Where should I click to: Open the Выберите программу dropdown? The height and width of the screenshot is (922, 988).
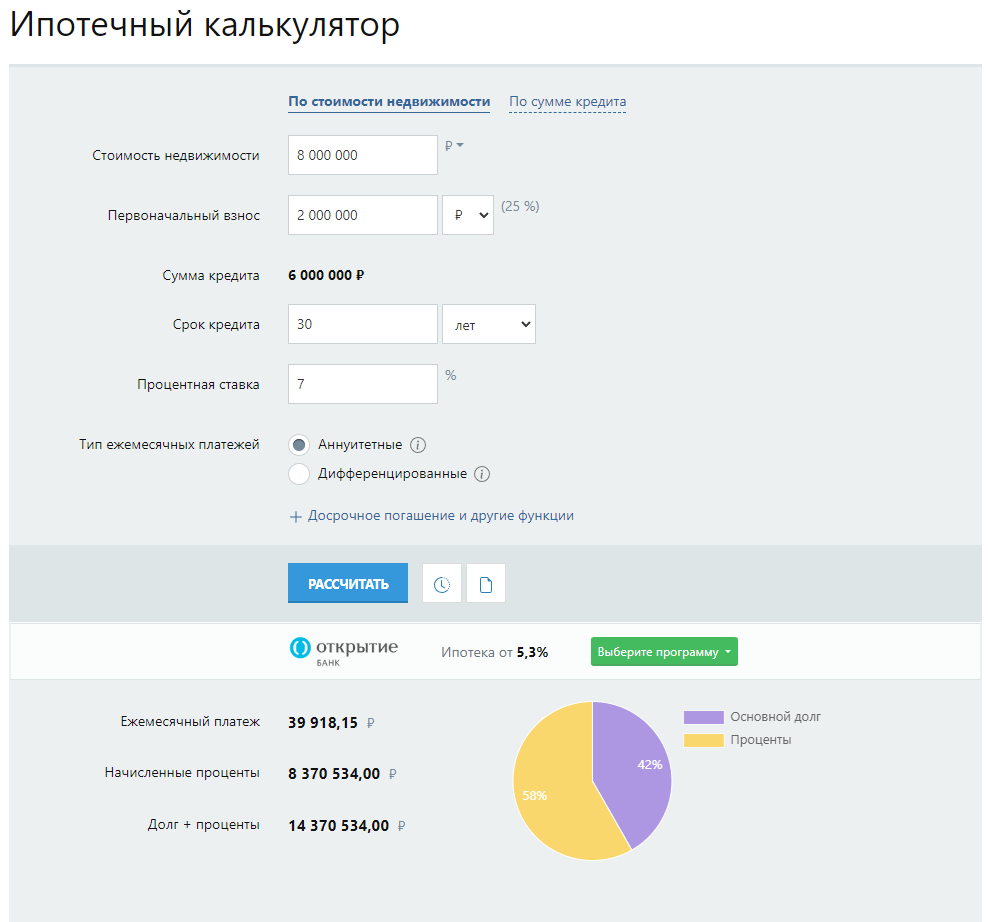[x=664, y=652]
